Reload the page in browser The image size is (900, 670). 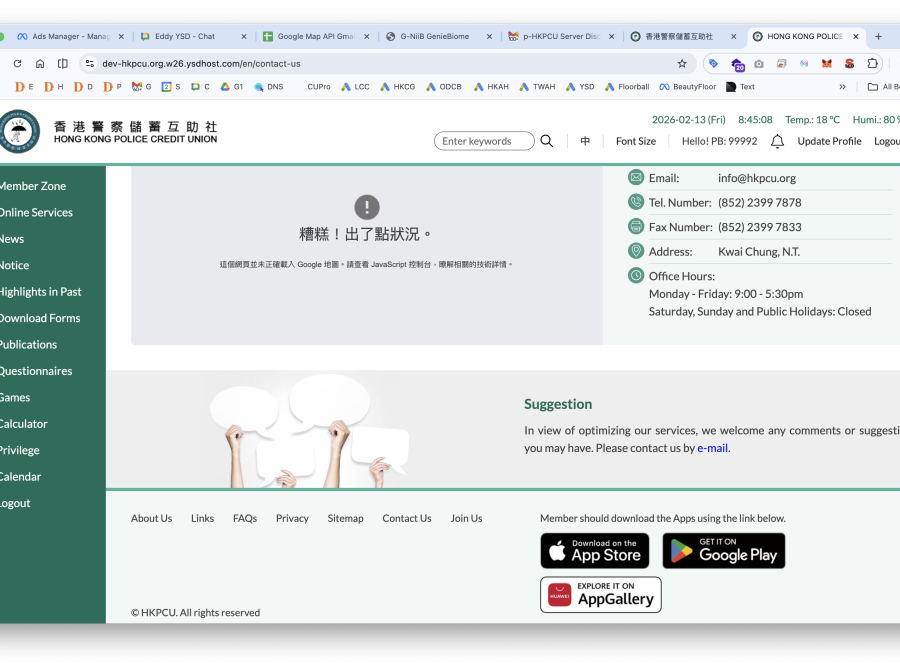(17, 63)
